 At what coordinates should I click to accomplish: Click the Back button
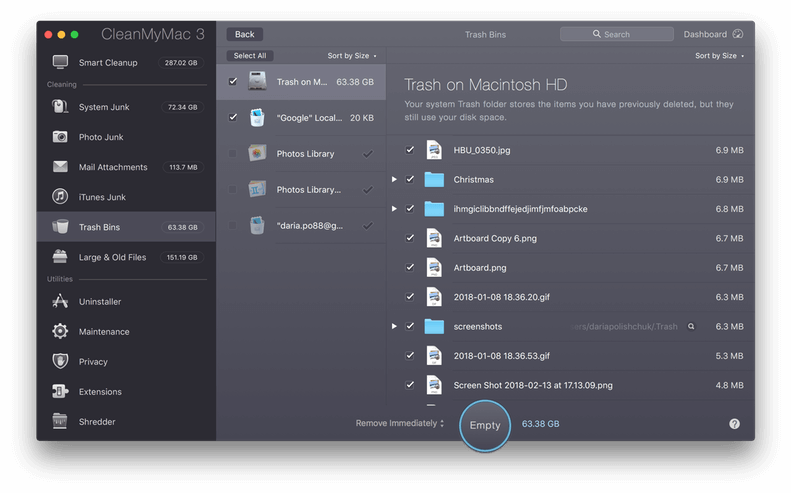(245, 34)
